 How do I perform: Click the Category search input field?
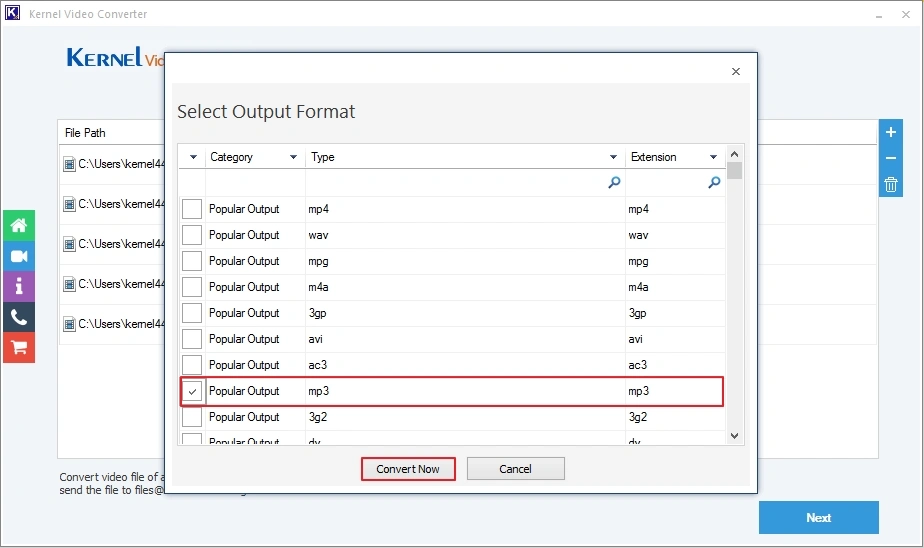255,183
